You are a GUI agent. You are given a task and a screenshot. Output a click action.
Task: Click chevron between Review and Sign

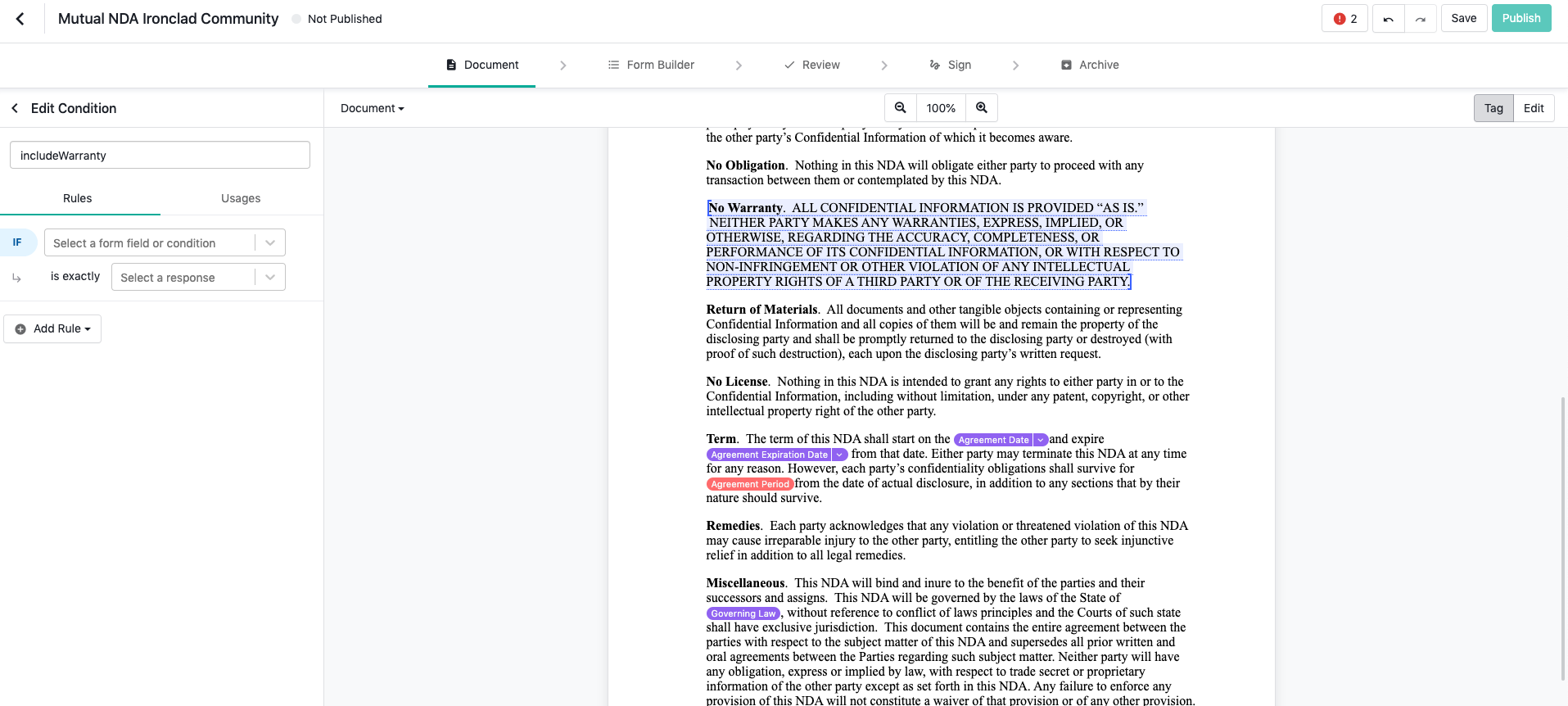pos(884,66)
